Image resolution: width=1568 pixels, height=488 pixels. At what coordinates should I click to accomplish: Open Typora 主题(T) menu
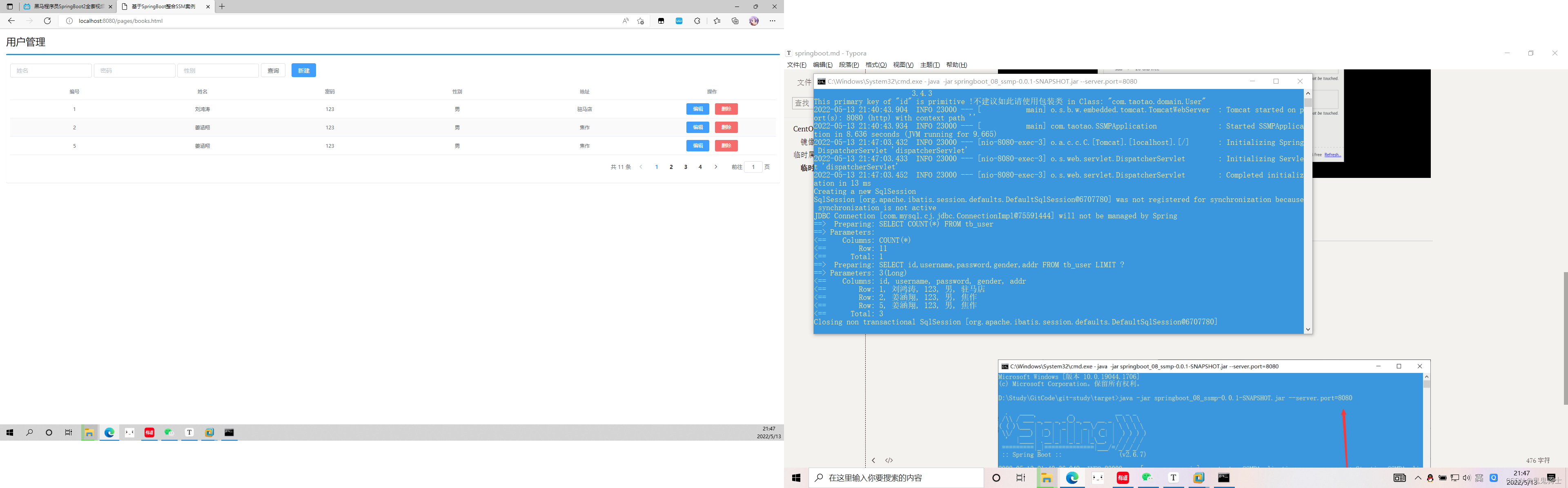click(x=930, y=65)
